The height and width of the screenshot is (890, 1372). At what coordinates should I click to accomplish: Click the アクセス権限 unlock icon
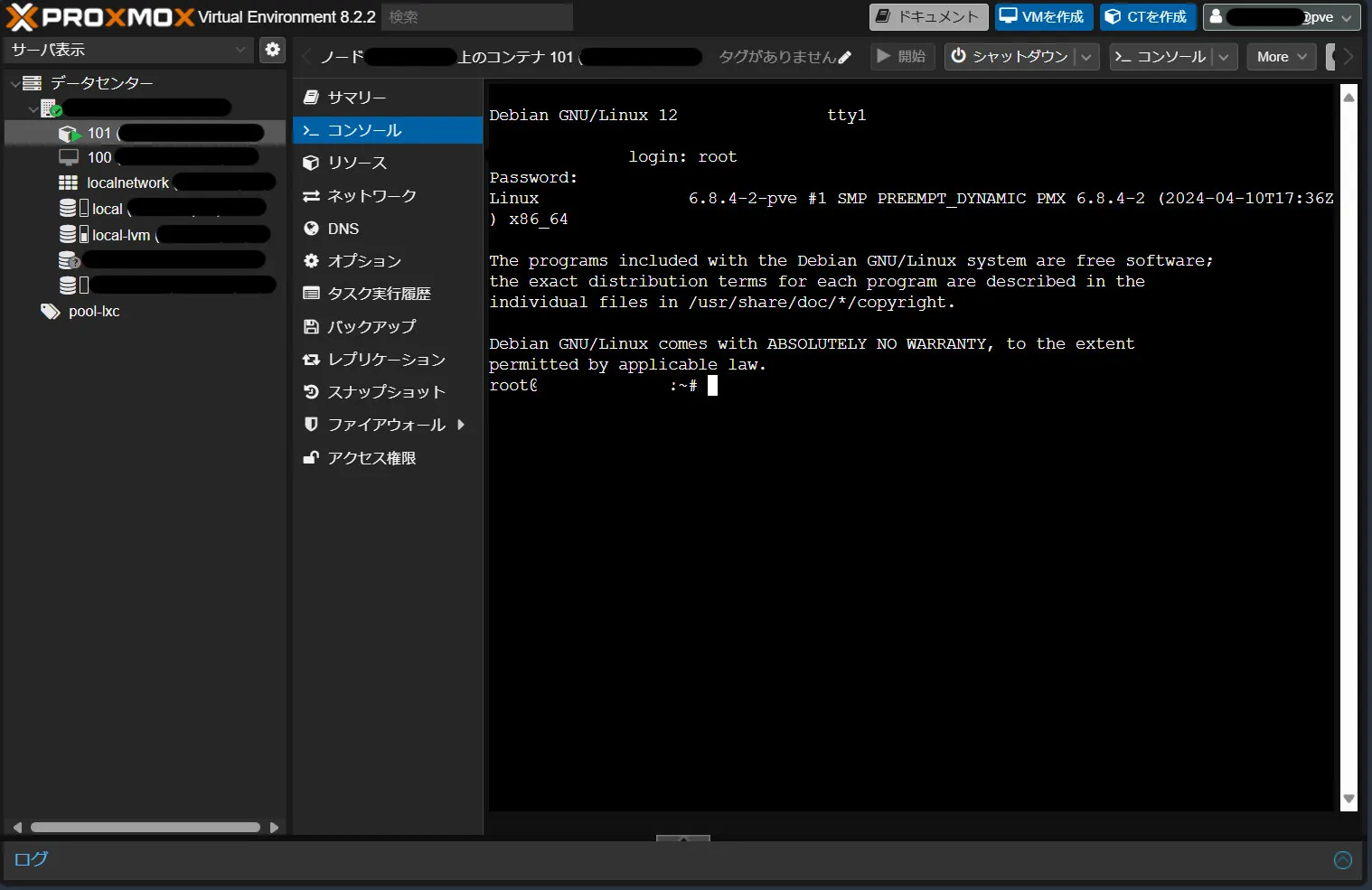[311, 457]
